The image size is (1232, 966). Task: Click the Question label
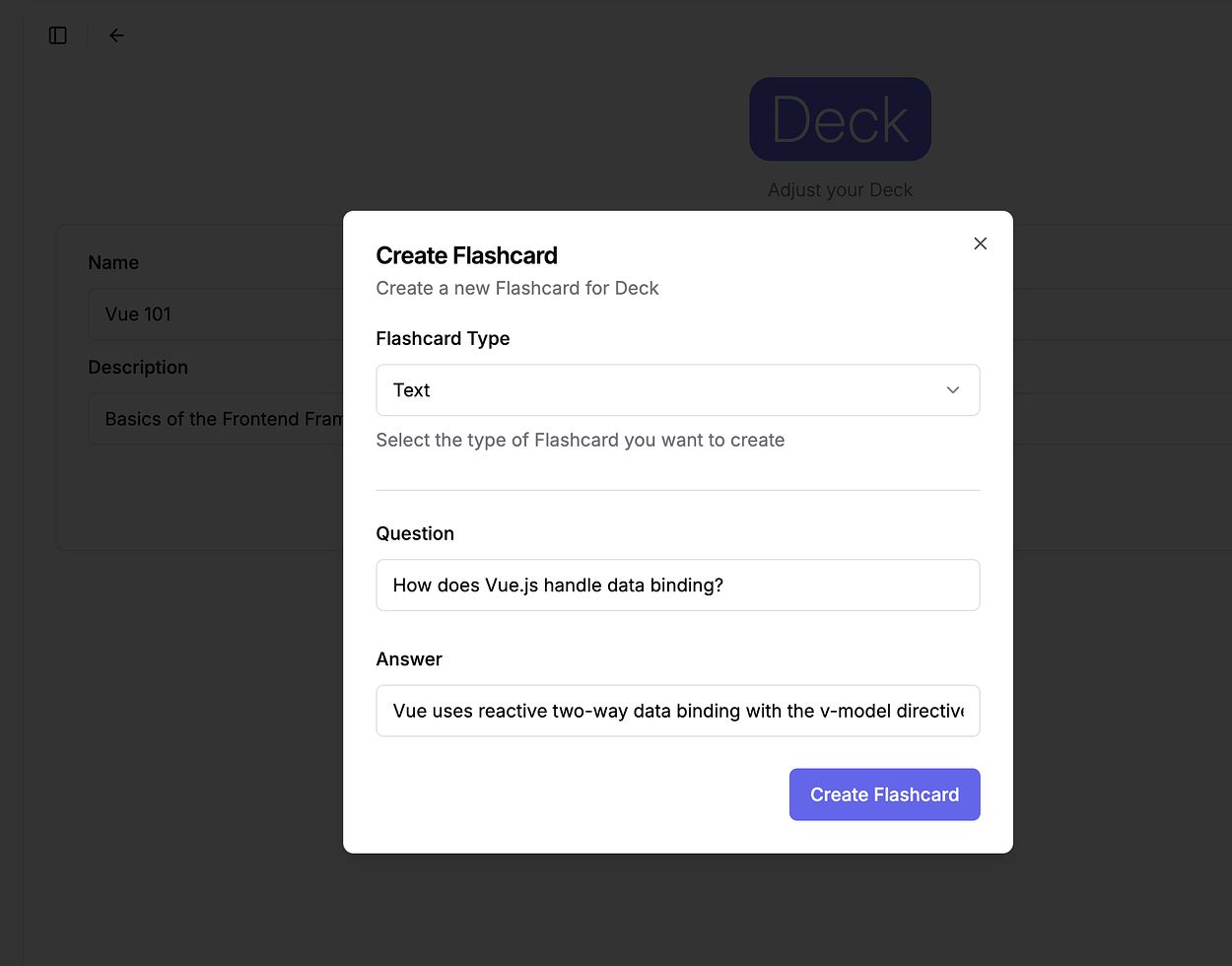coord(415,533)
